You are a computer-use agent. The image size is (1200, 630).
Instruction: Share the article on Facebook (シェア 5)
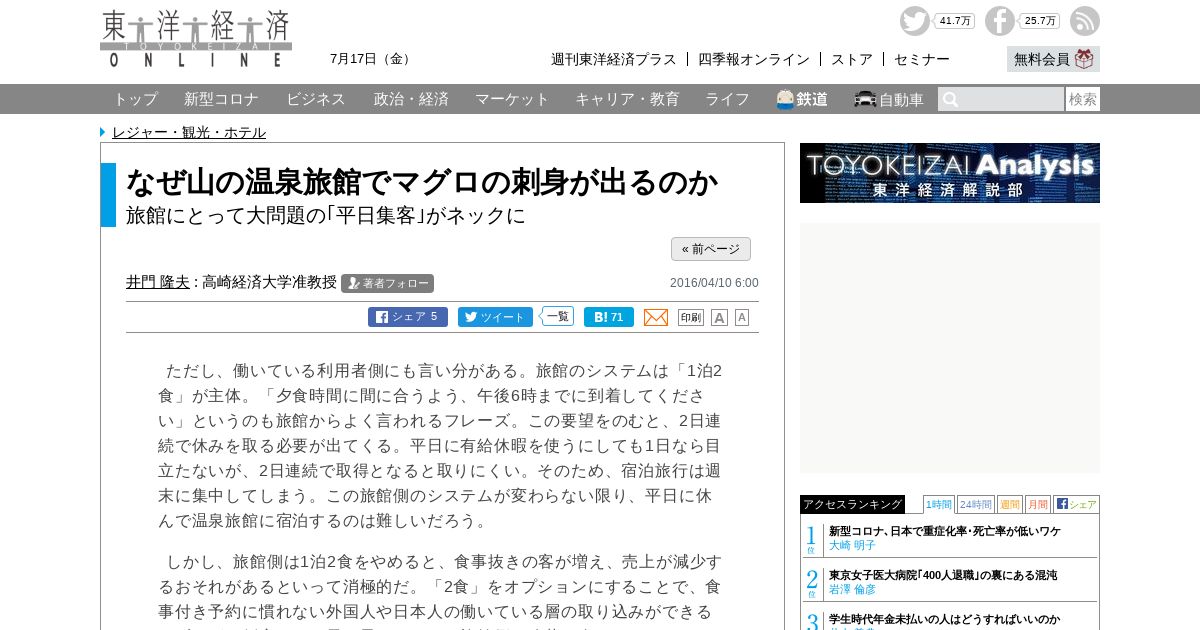[408, 317]
